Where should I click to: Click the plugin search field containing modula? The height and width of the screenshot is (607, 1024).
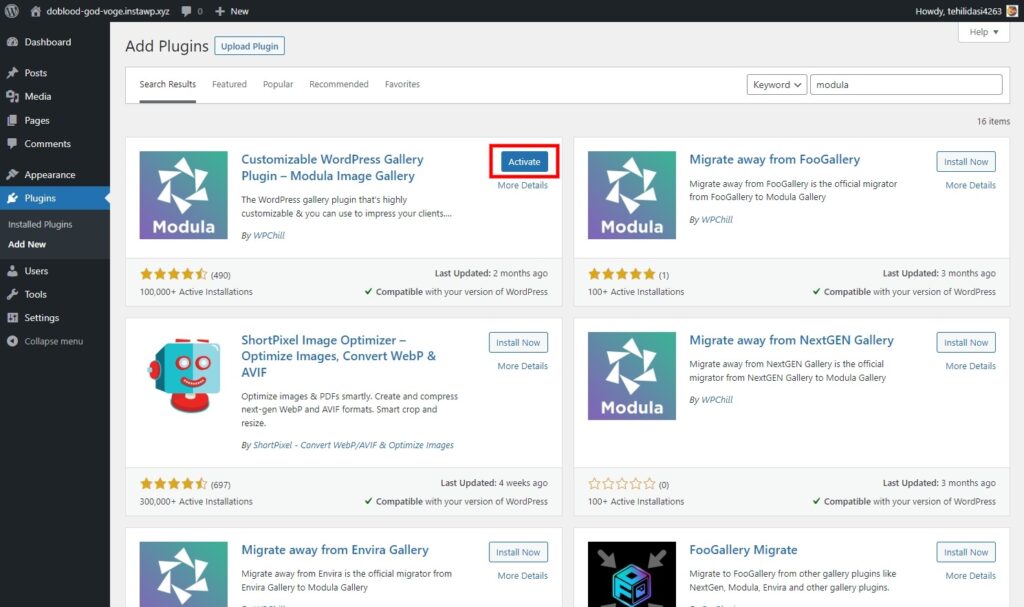coord(905,85)
